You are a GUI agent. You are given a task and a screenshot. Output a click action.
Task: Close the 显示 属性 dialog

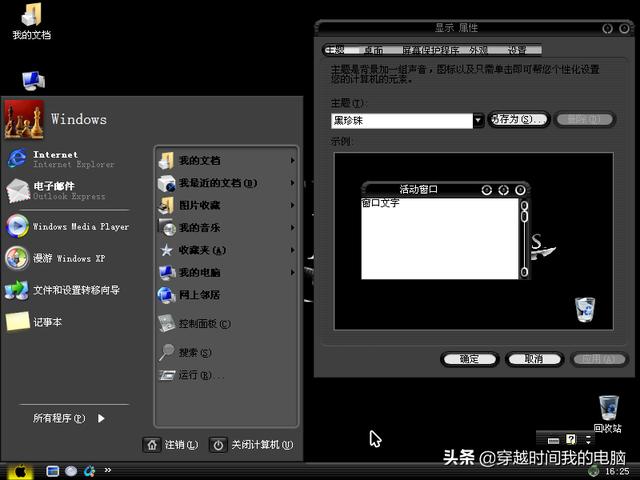pos(624,29)
